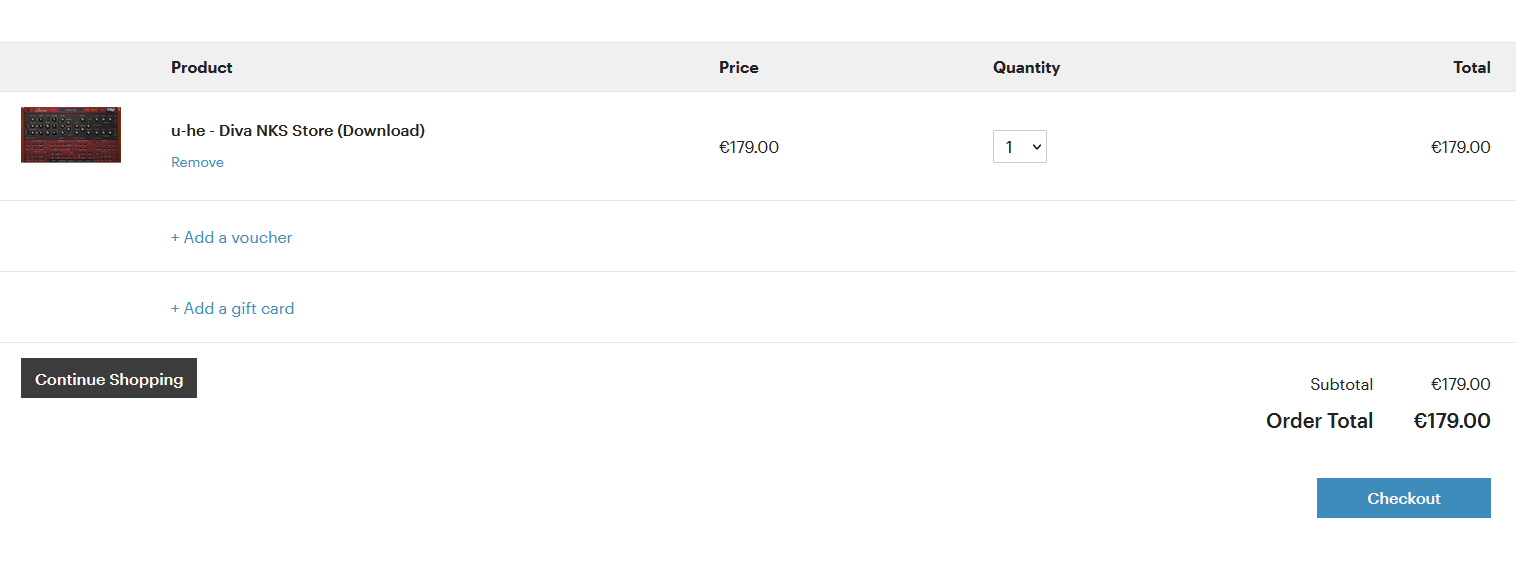Click the Subtotal label

[1341, 385]
